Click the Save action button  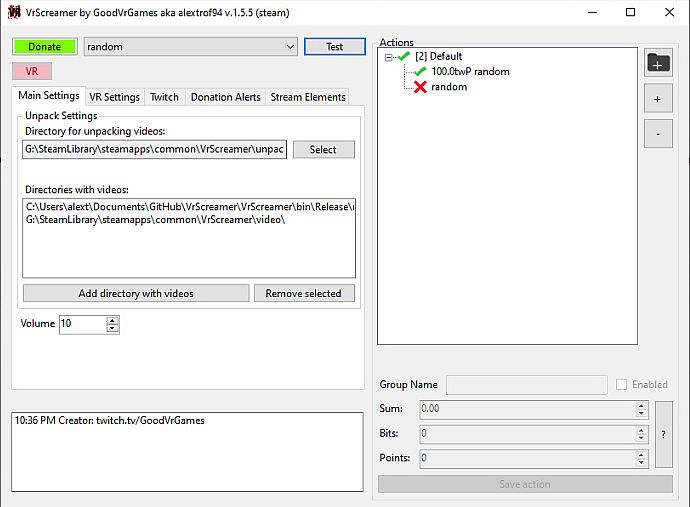click(525, 484)
